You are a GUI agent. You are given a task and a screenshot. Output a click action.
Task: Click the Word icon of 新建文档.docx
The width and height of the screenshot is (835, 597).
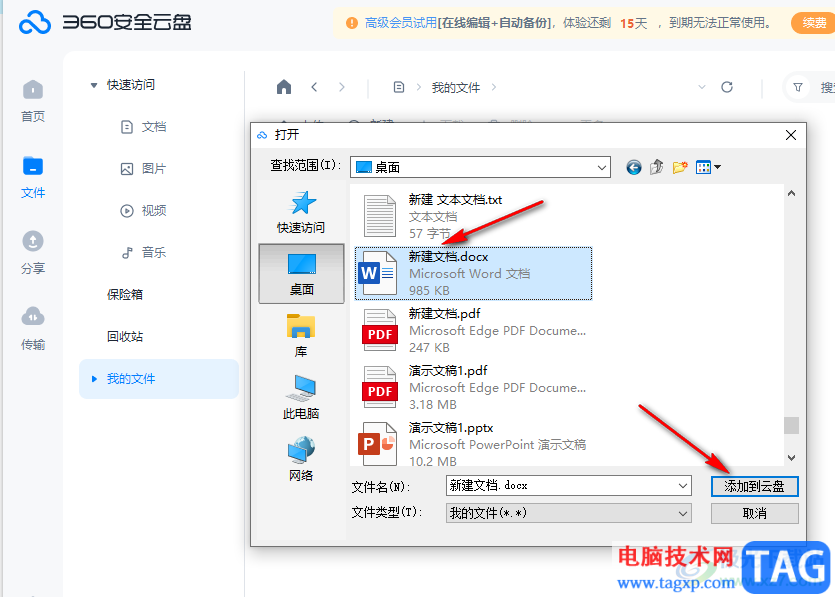point(378,273)
